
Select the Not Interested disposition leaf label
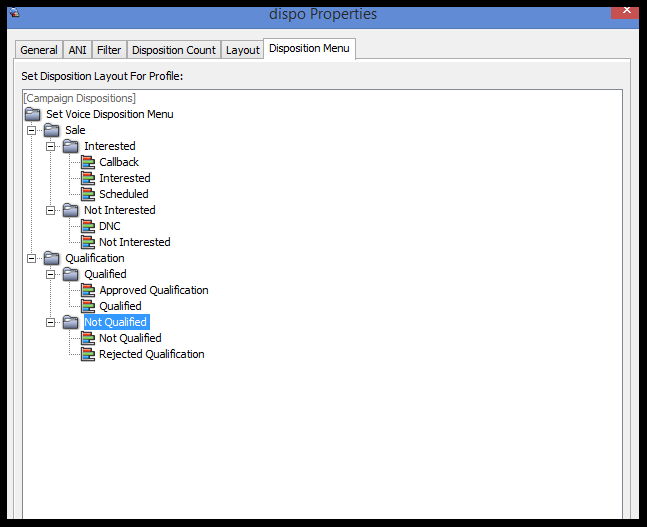tap(135, 242)
